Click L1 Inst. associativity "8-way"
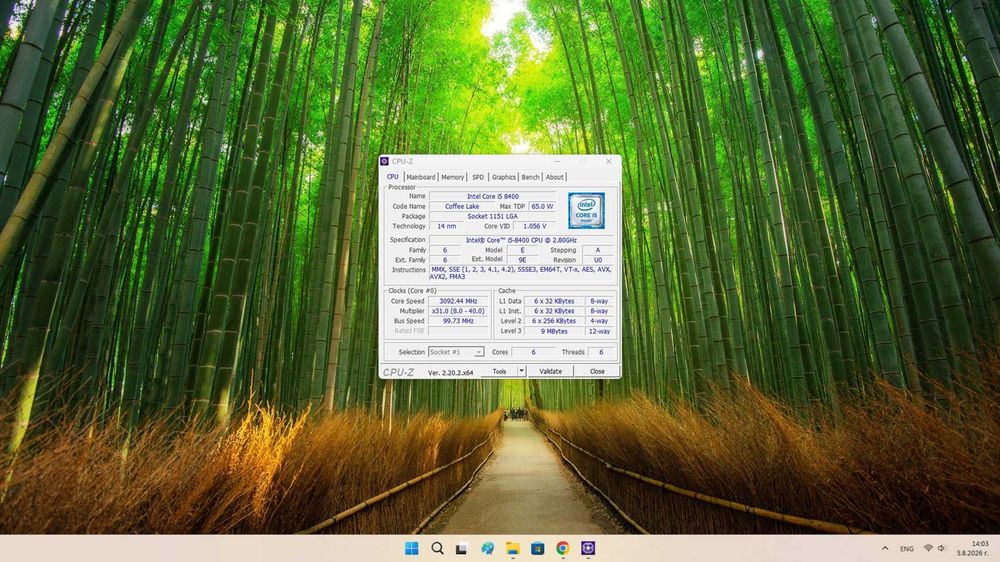 point(599,311)
